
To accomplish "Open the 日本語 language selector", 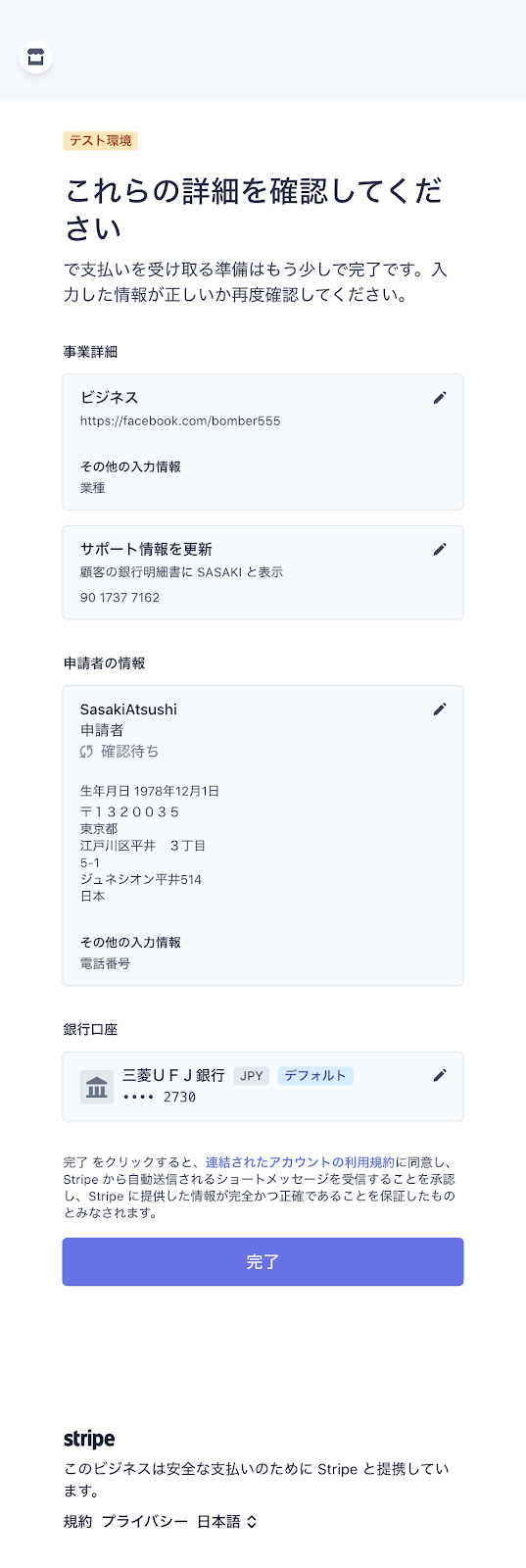I will 227,1522.
